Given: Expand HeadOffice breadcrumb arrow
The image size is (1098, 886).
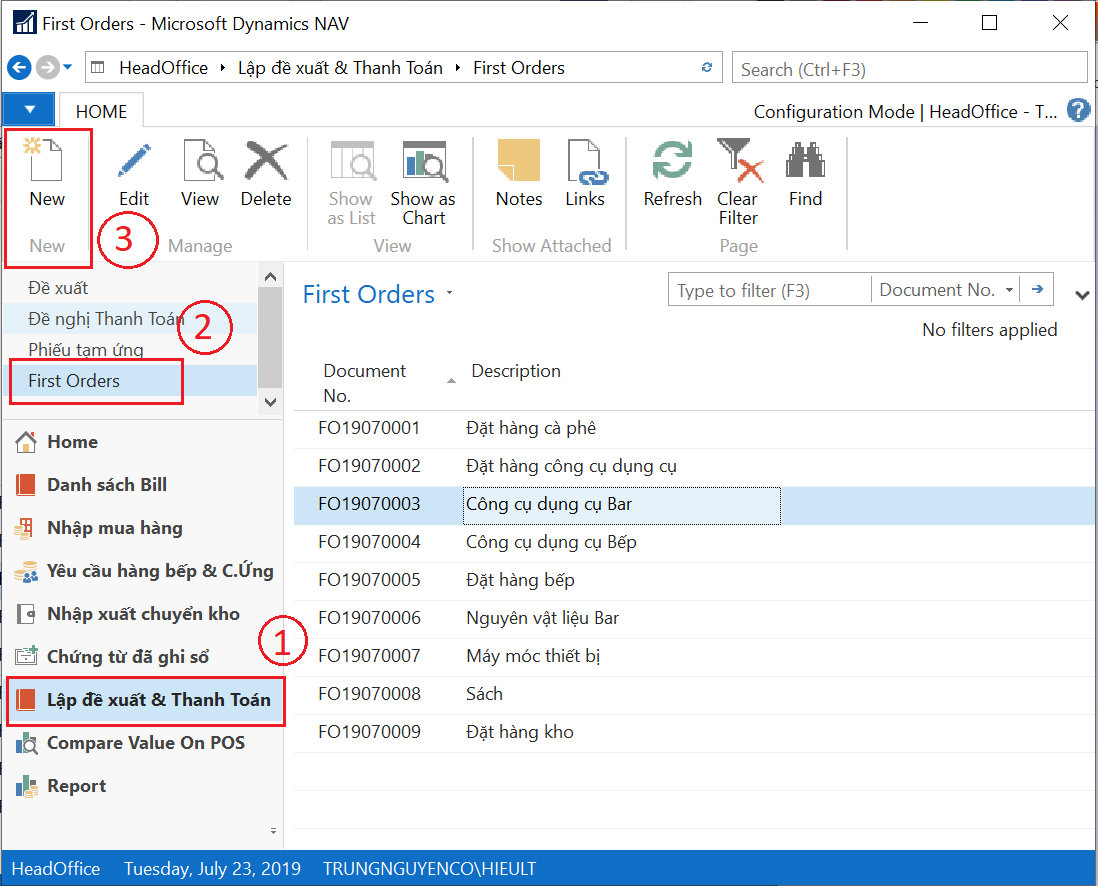Looking at the screenshot, I should coord(223,68).
